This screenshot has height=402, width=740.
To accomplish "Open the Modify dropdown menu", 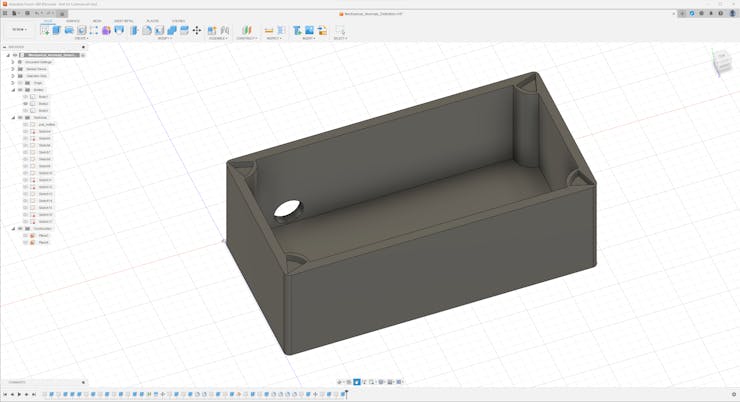I will (x=164, y=39).
